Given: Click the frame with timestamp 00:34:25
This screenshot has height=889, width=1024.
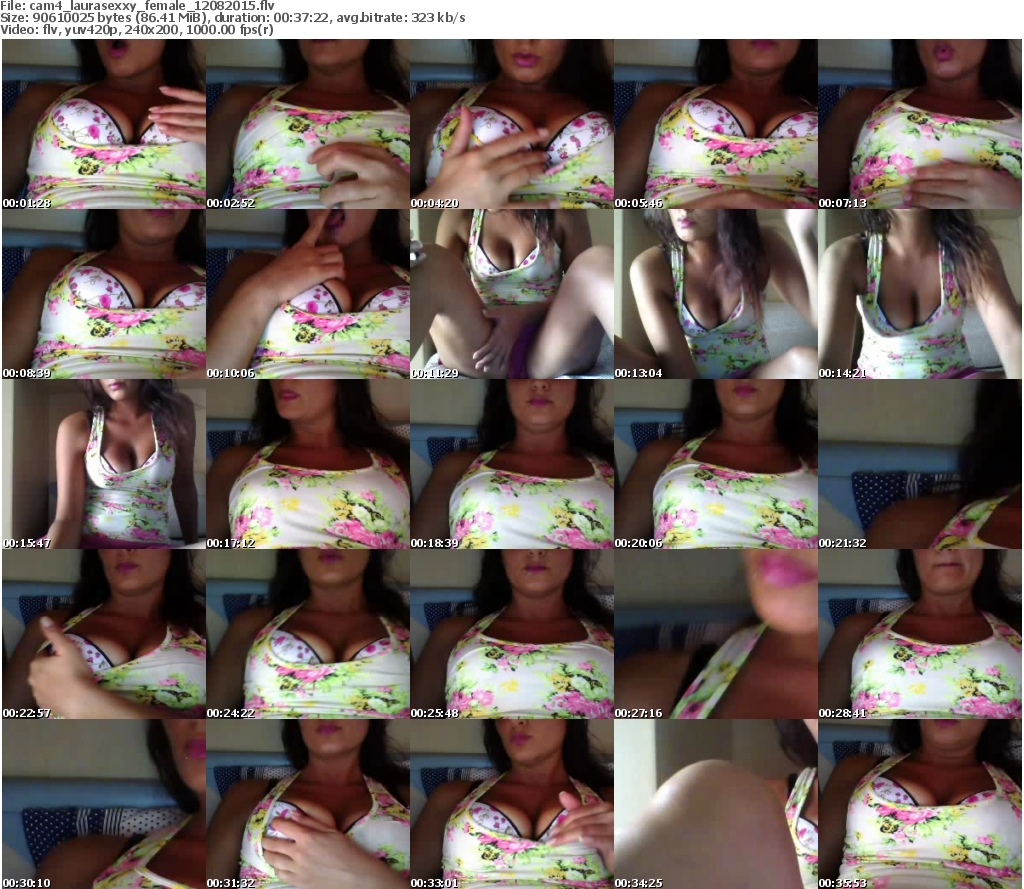Looking at the screenshot, I should click(716, 804).
